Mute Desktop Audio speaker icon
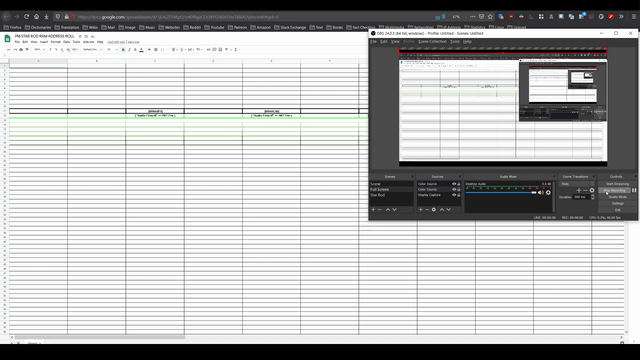640x360 pixels. tap(541, 193)
